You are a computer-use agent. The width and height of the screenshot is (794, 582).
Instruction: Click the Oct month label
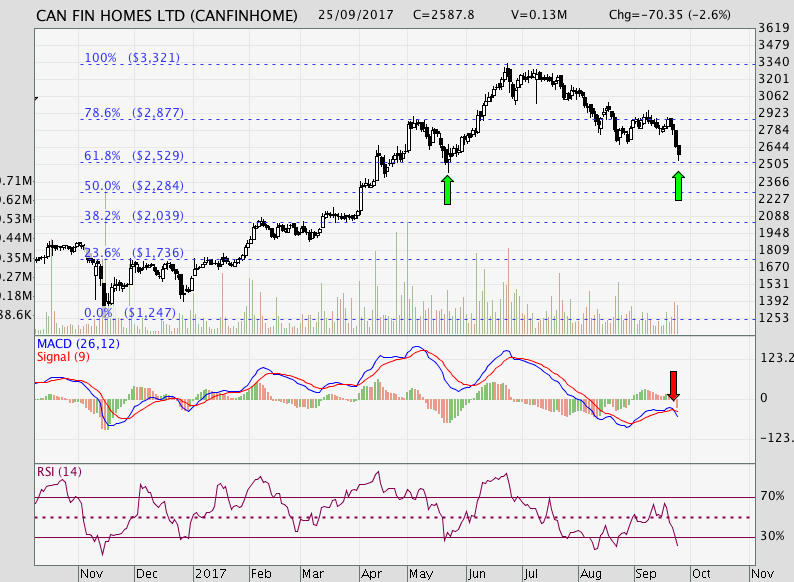coord(701,574)
